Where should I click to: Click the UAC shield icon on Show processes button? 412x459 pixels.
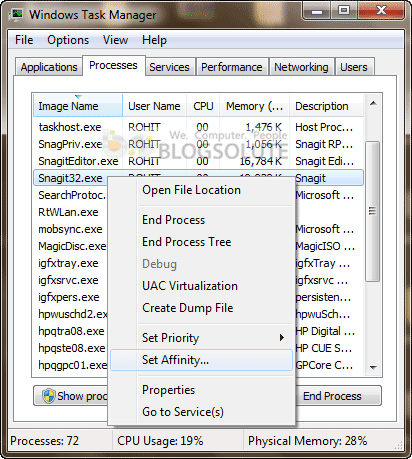(x=49, y=396)
